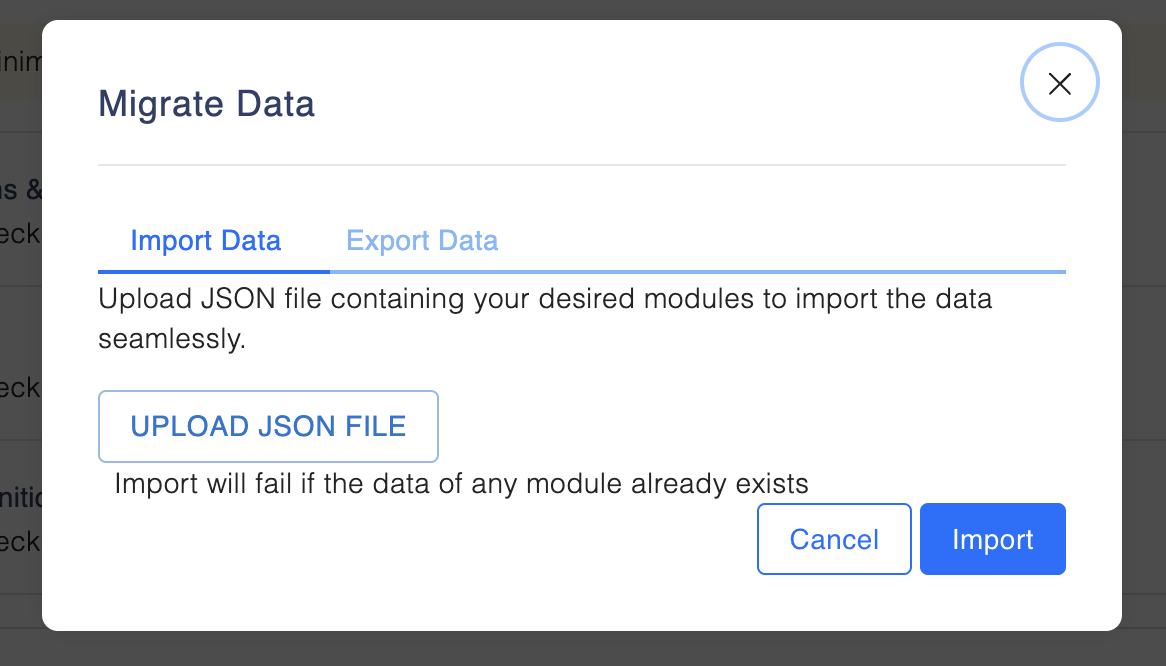Image resolution: width=1166 pixels, height=666 pixels.
Task: Click the import failure warning note
Action: coord(461,484)
